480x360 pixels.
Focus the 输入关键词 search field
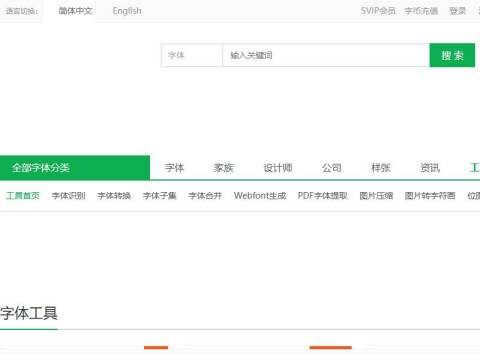[326, 55]
